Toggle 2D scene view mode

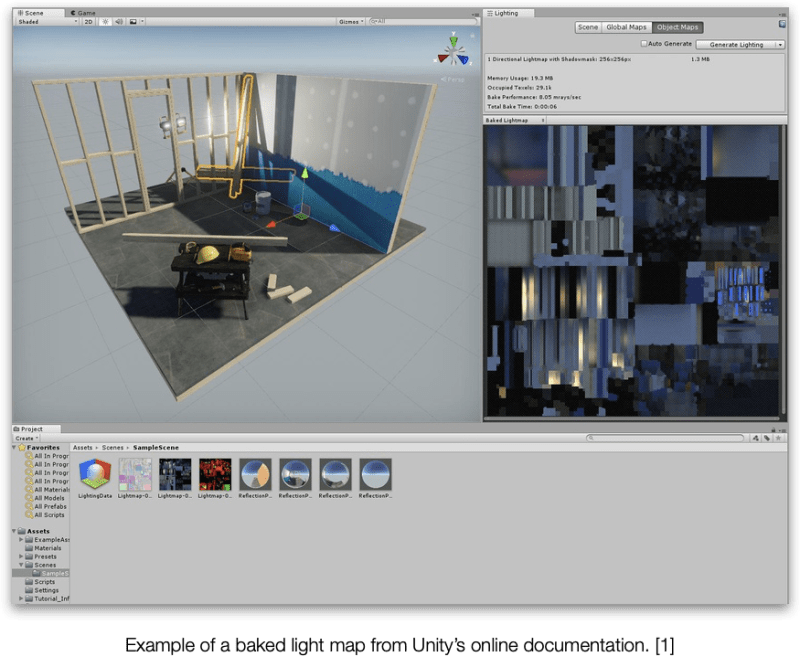pyautogui.click(x=88, y=22)
